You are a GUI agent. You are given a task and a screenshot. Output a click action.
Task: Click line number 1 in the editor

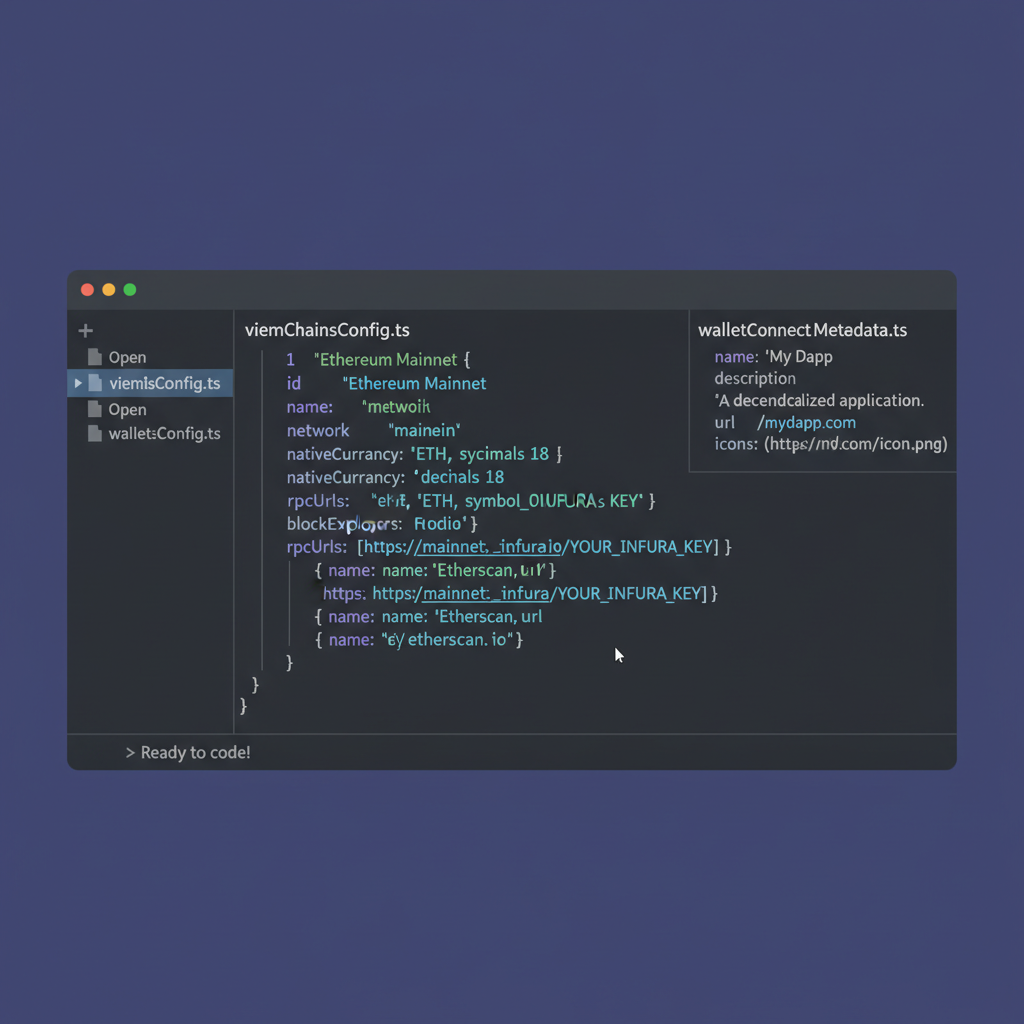(290, 359)
